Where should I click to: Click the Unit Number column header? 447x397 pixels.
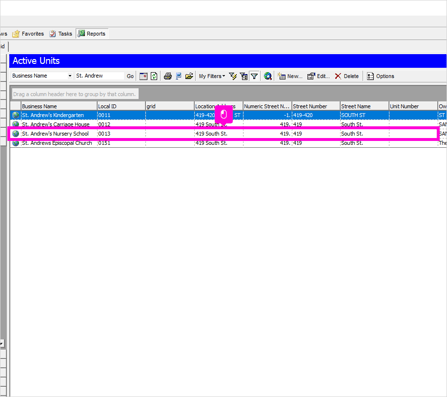pyautogui.click(x=413, y=106)
